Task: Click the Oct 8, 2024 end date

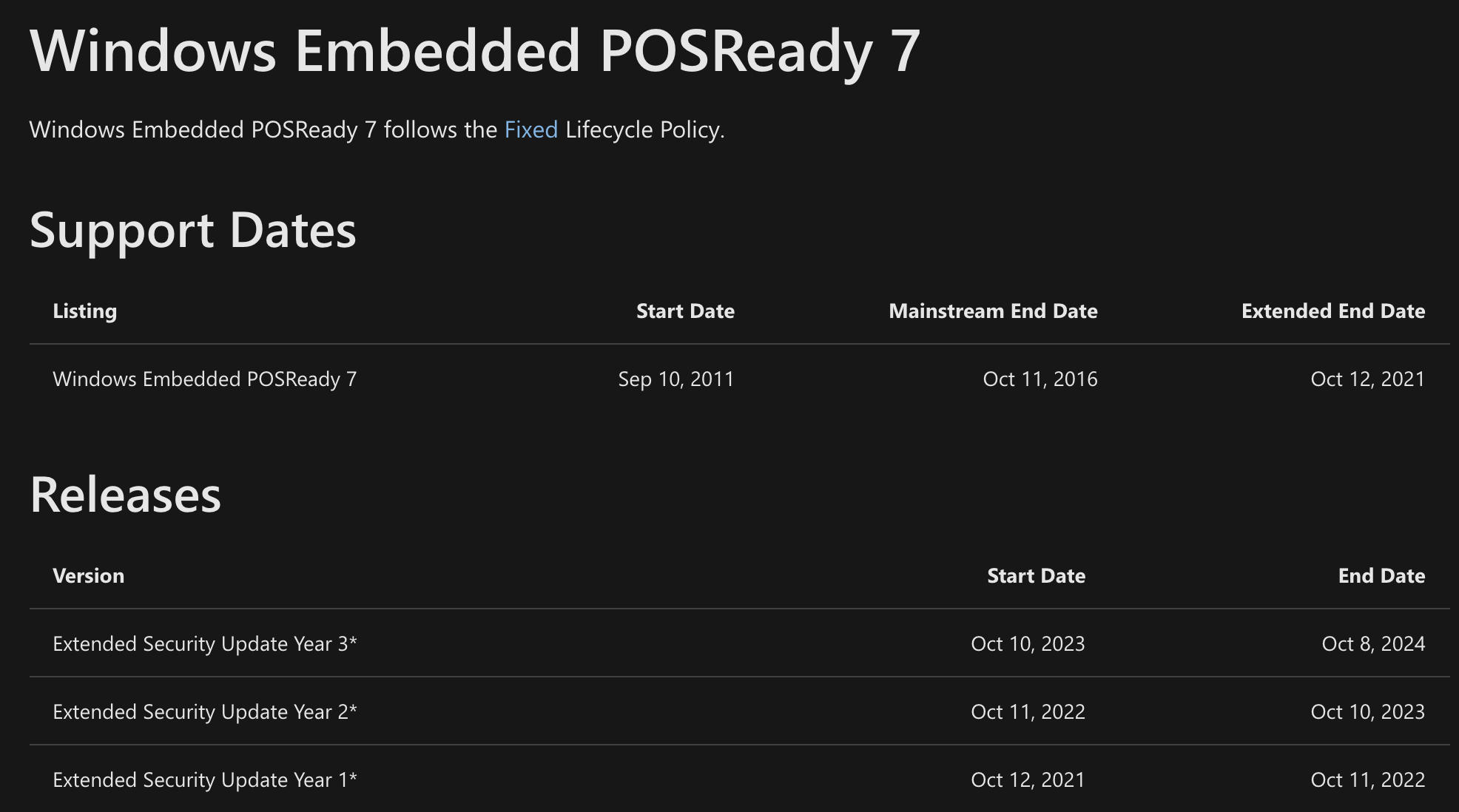Action: tap(1372, 644)
